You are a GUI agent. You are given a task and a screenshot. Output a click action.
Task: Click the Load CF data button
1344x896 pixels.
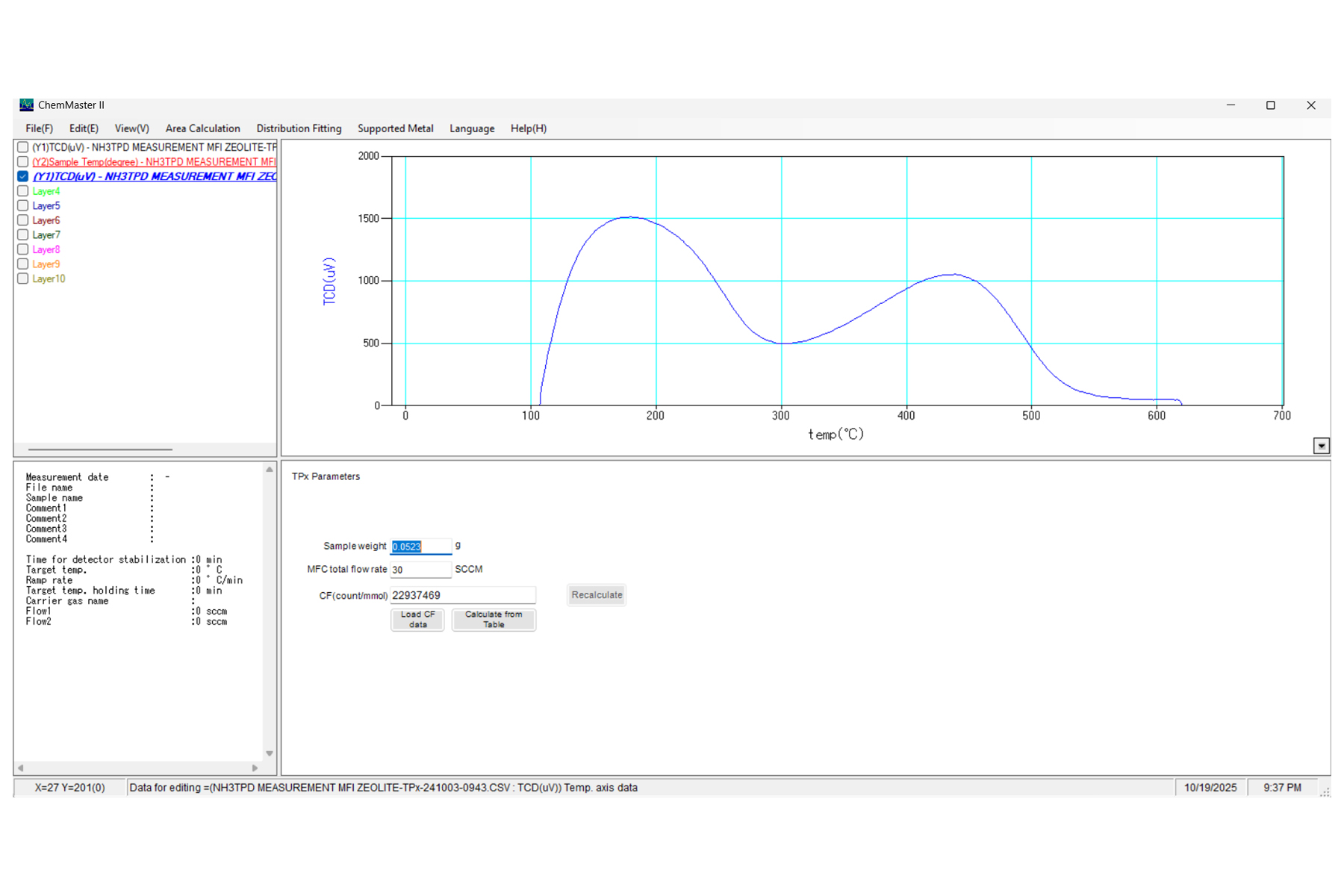coord(417,620)
